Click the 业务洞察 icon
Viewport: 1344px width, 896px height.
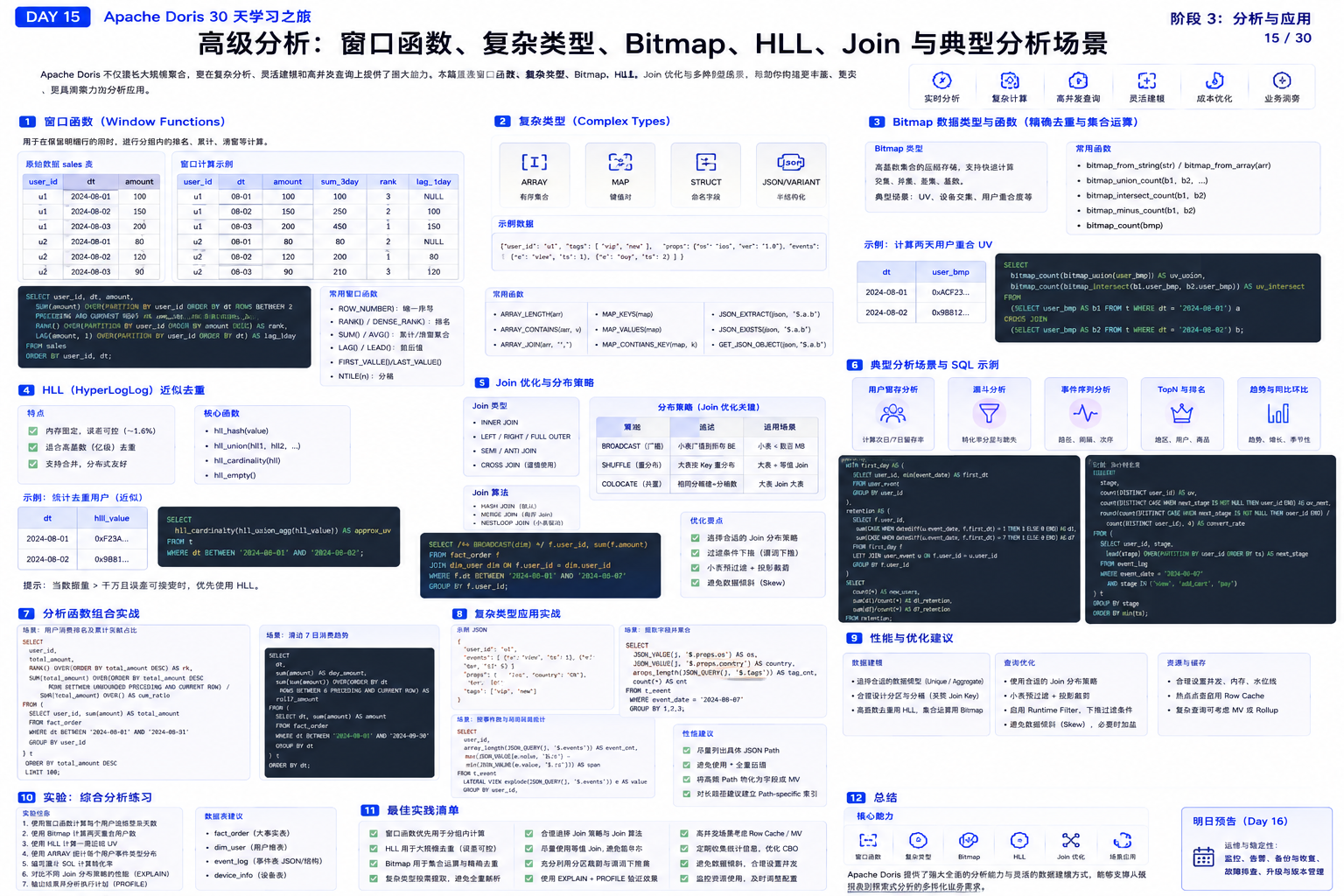click(1282, 80)
